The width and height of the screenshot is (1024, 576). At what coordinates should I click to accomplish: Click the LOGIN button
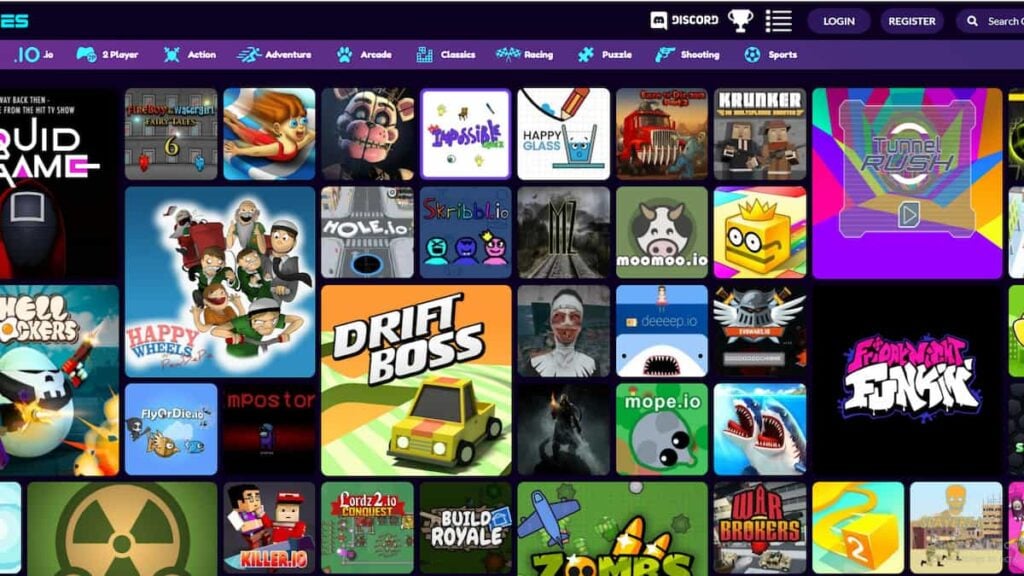(x=839, y=21)
